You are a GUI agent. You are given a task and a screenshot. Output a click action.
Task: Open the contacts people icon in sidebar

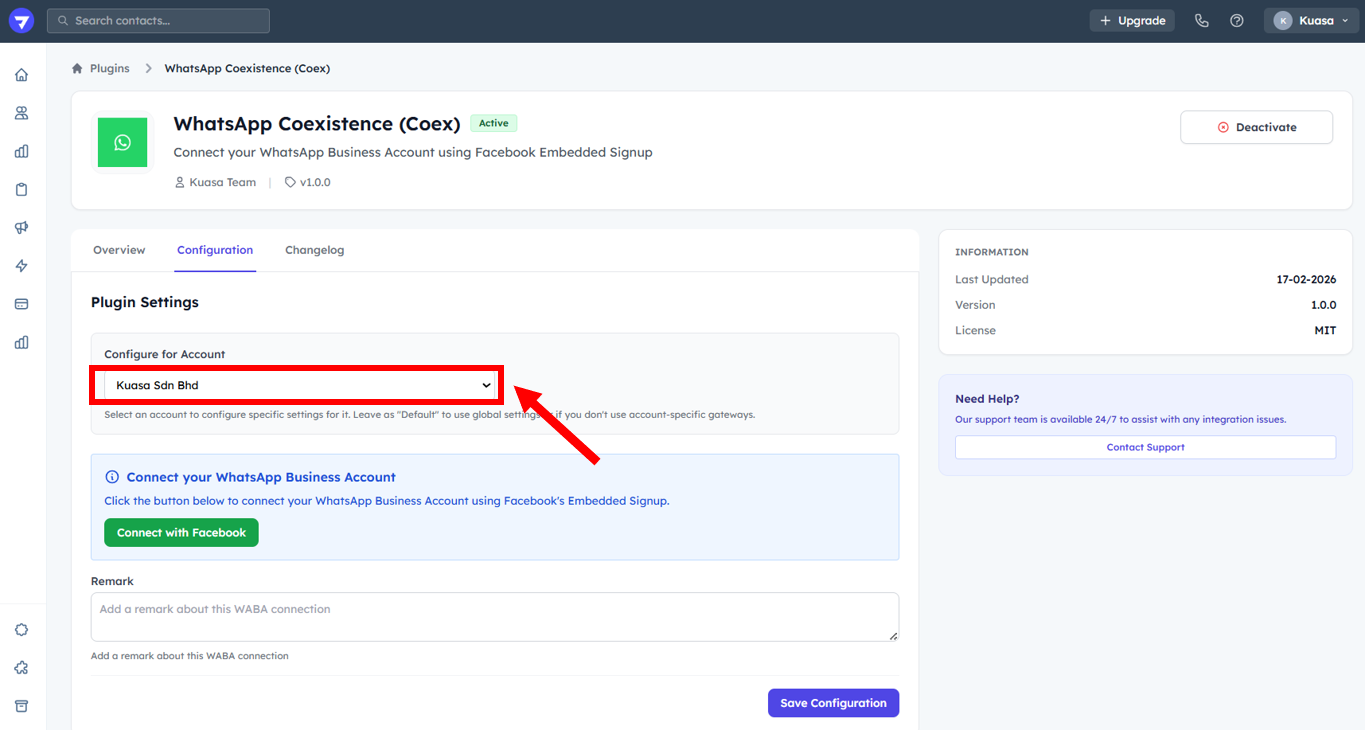point(21,113)
